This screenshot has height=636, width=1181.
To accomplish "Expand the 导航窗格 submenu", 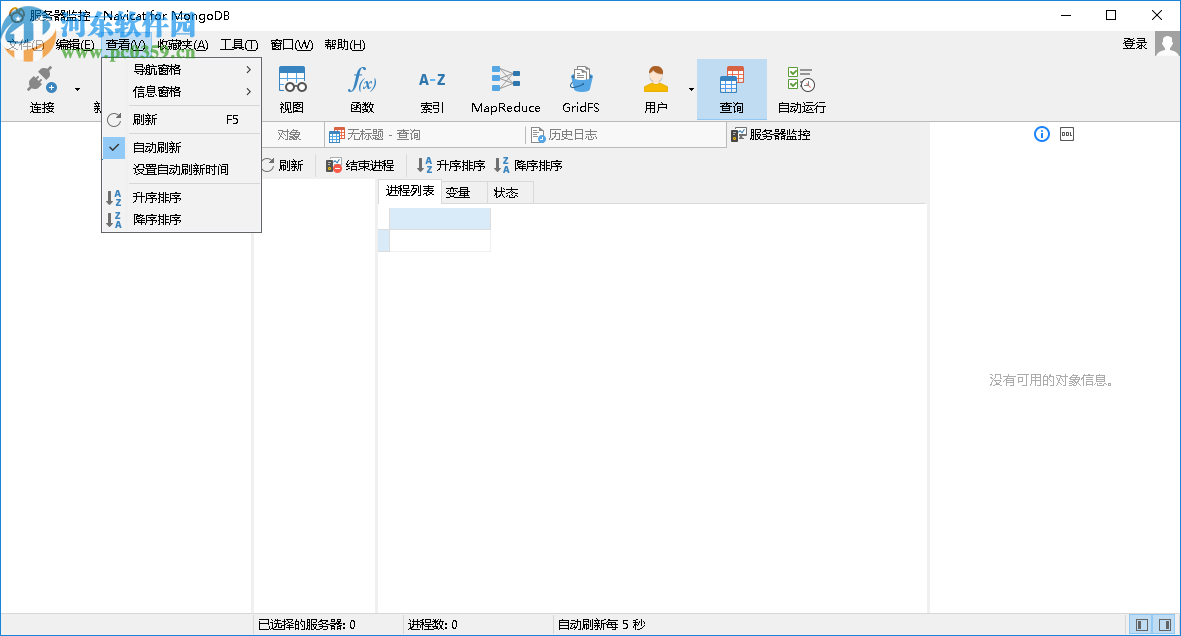I will click(182, 69).
